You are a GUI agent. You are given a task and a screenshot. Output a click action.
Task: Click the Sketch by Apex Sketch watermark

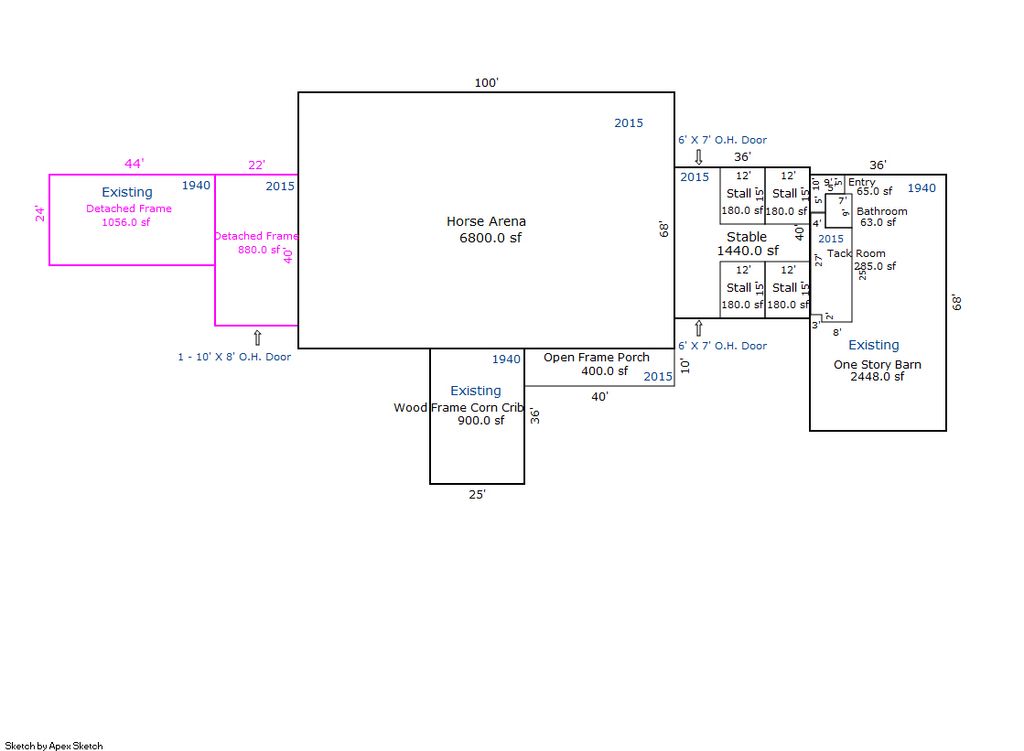pos(53,745)
